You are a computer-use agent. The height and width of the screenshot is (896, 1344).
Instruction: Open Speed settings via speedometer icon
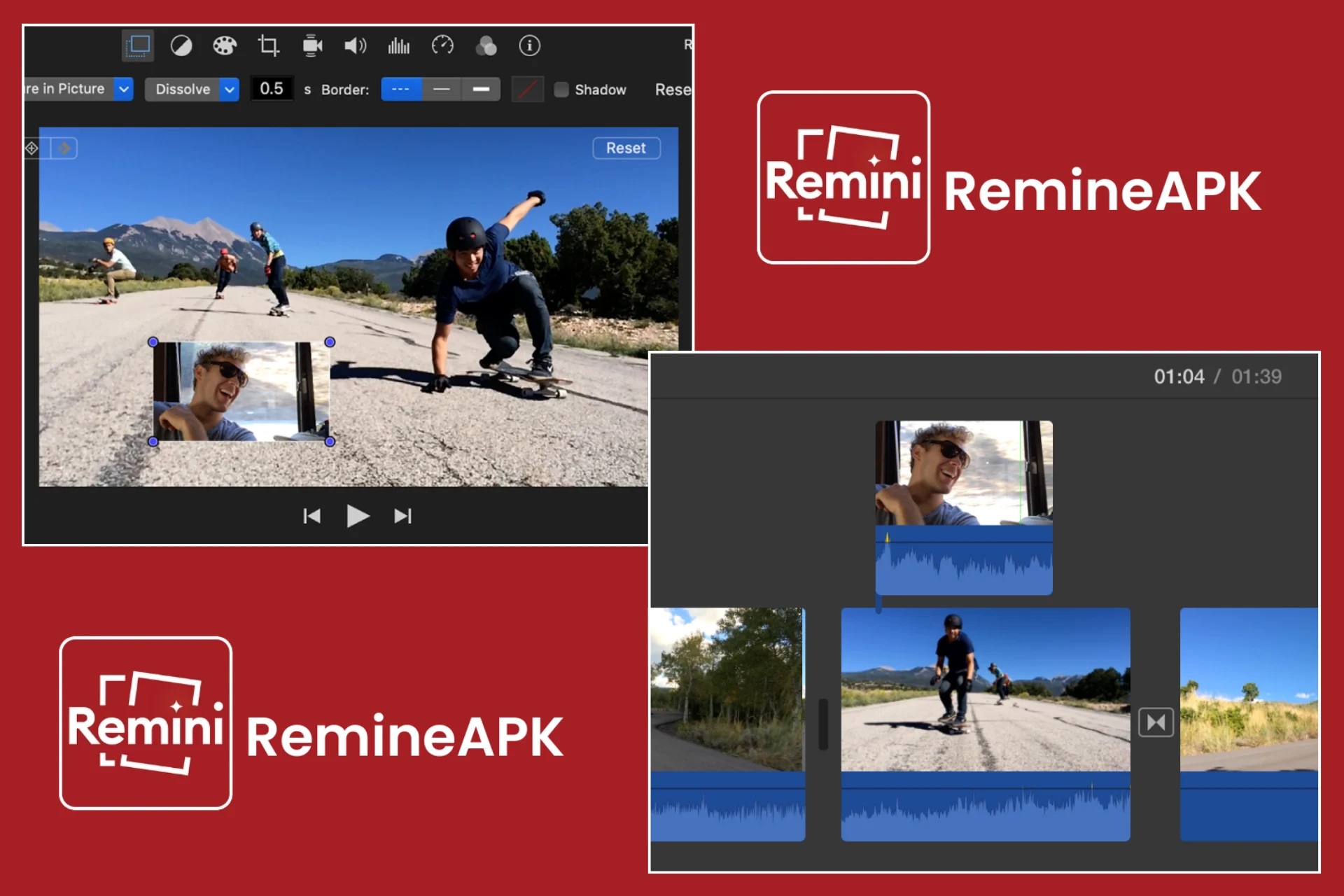[x=442, y=46]
